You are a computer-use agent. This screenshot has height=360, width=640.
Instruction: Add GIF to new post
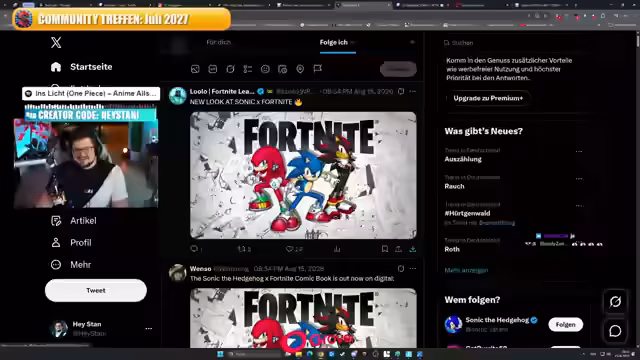[213, 69]
